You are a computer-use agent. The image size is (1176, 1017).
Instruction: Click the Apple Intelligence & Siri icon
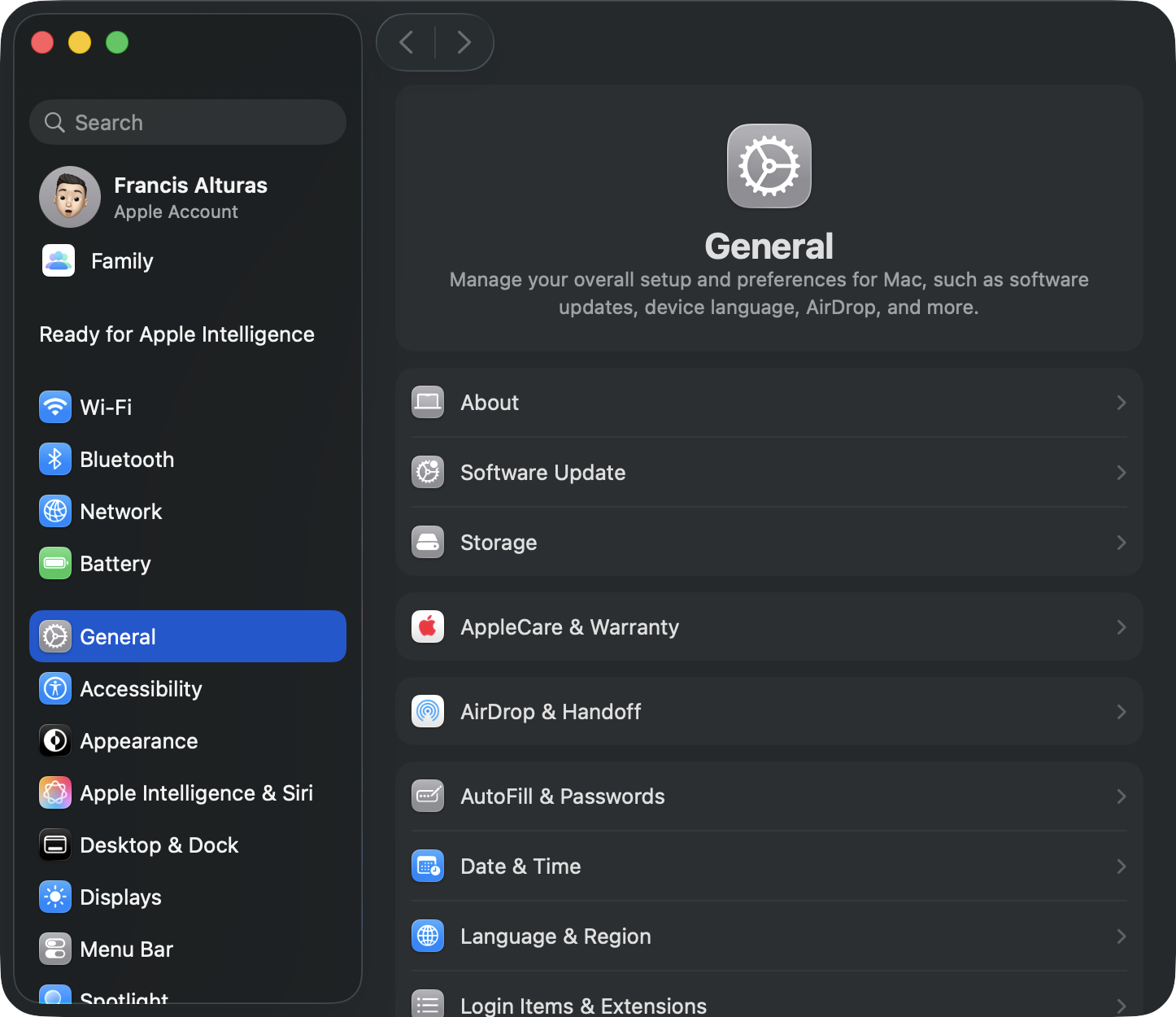[55, 793]
